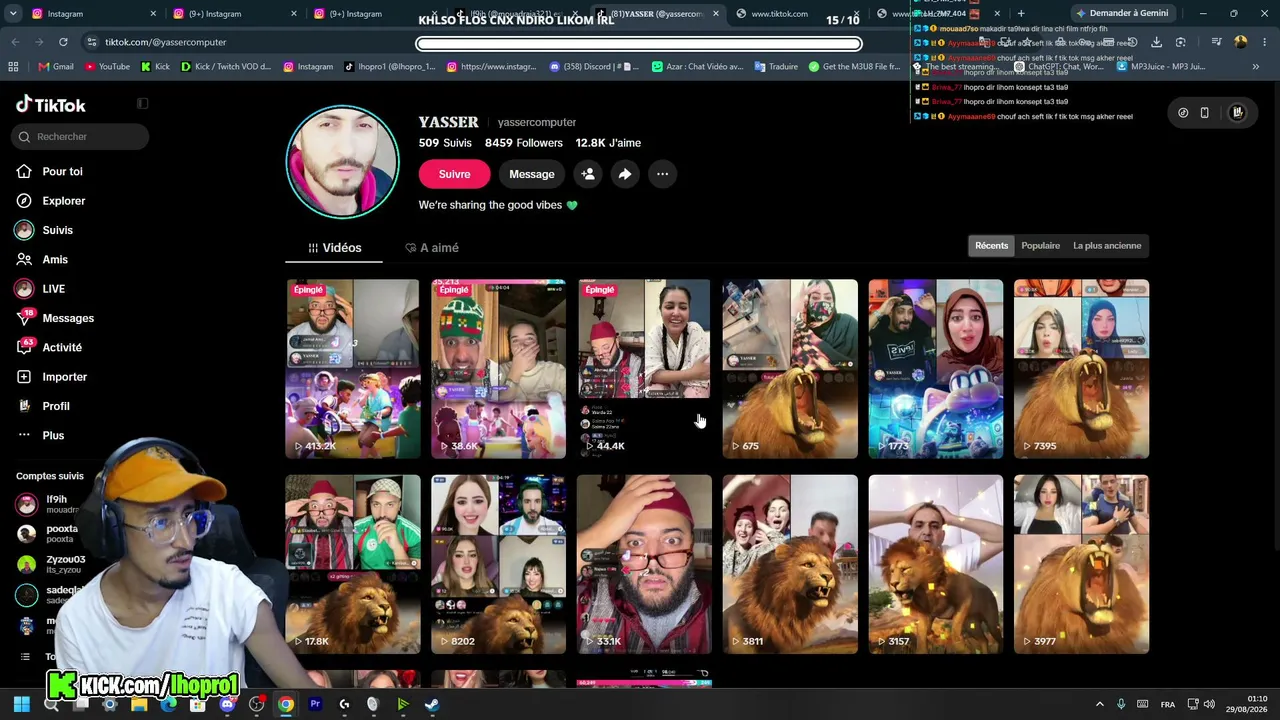The height and width of the screenshot is (720, 1280).
Task: Open the YouTube bookmark
Action: (108, 67)
